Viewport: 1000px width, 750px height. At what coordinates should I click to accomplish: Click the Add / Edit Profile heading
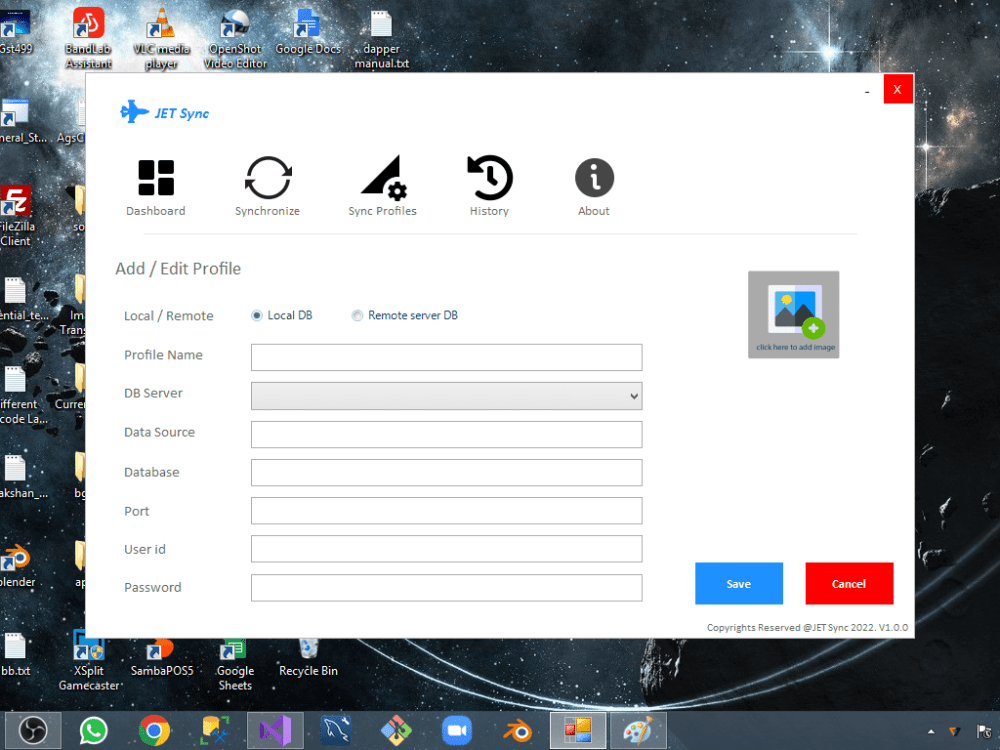(x=178, y=268)
